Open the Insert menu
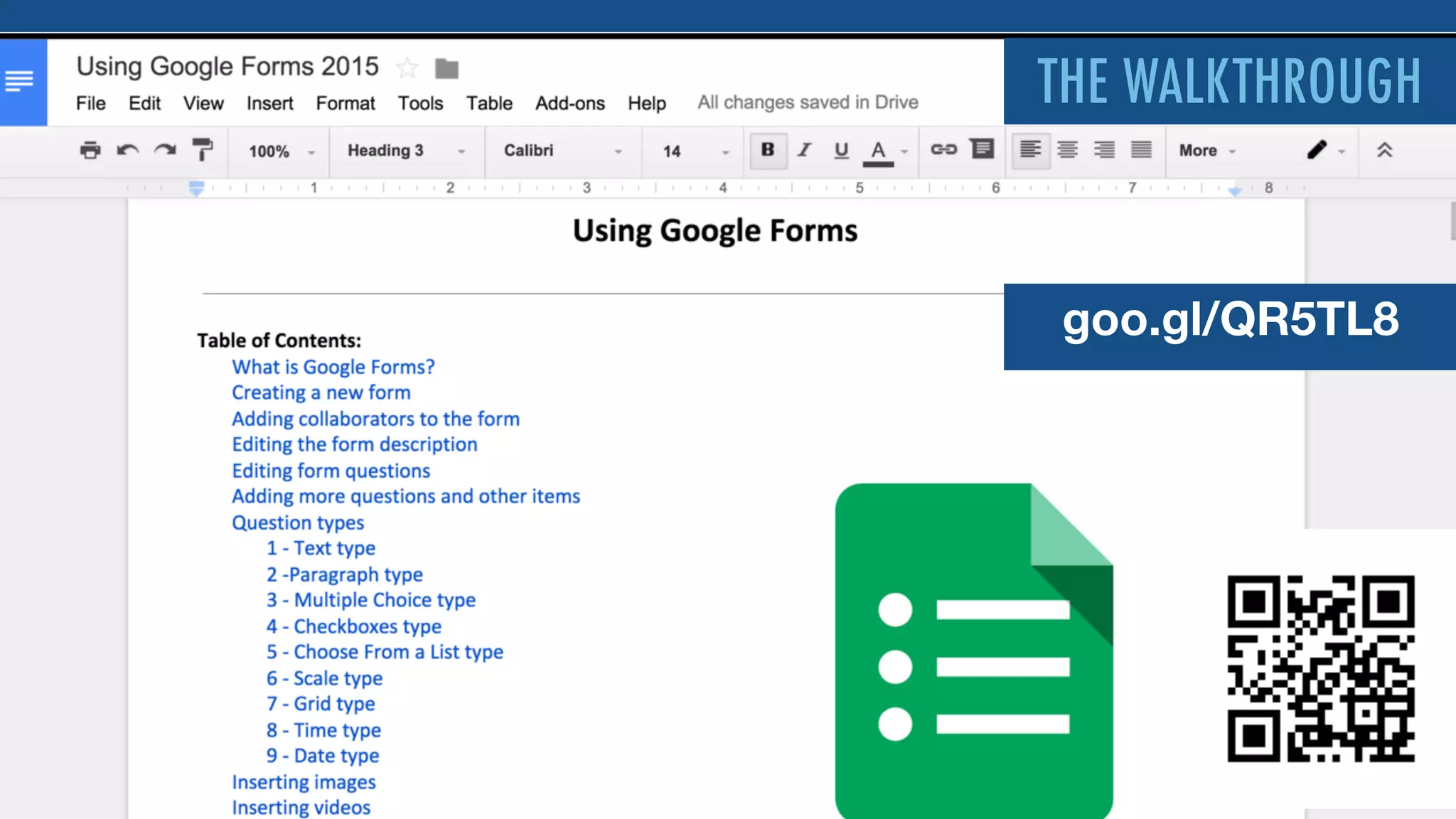 (x=269, y=104)
